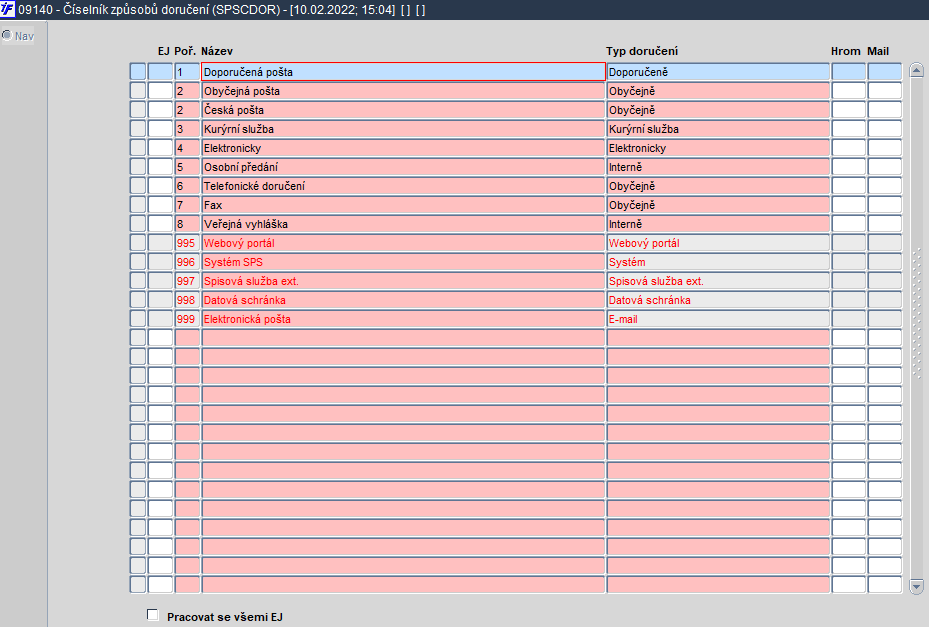Click the Obyčejná pošta name field
The height and width of the screenshot is (627, 929).
point(403,91)
